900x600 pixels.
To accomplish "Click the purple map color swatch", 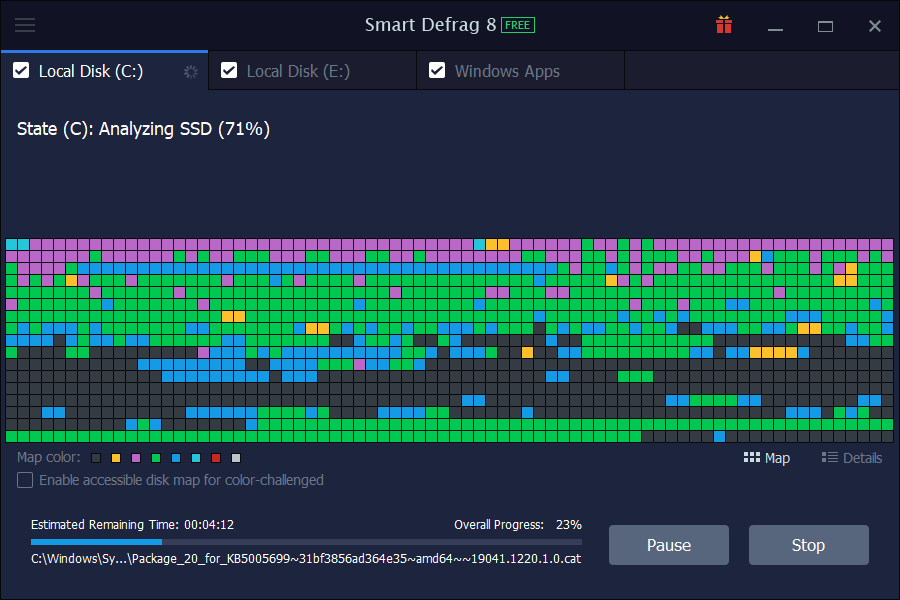I will (136, 458).
